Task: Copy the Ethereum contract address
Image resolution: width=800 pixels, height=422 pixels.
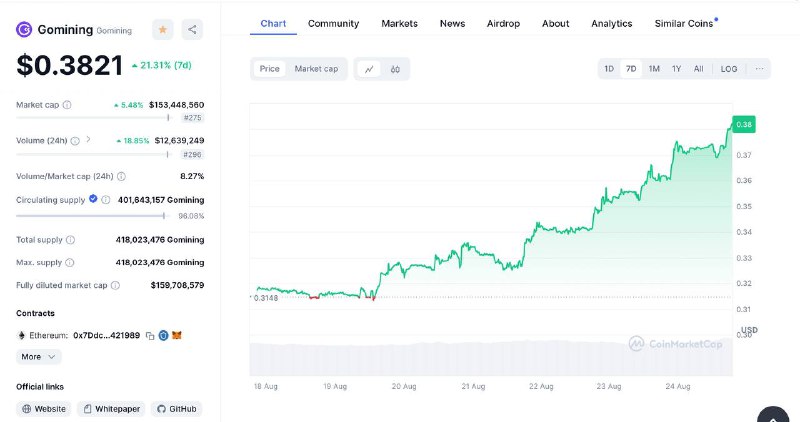Action: coord(150,336)
